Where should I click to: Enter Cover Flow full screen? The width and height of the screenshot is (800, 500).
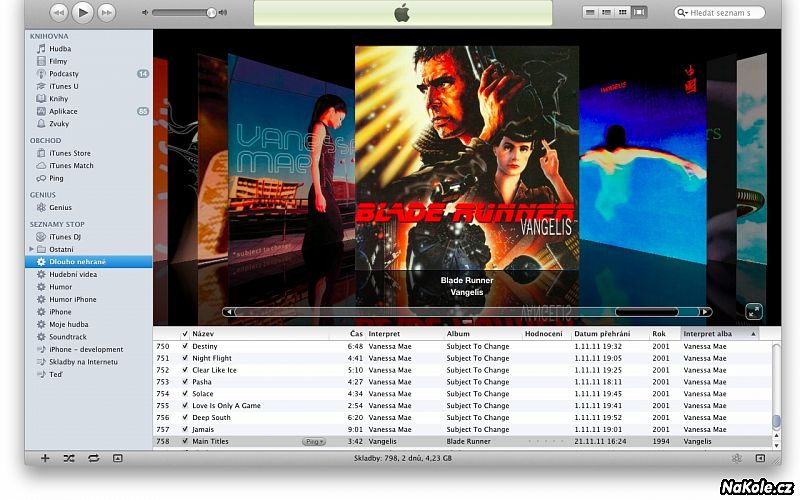pyautogui.click(x=754, y=311)
